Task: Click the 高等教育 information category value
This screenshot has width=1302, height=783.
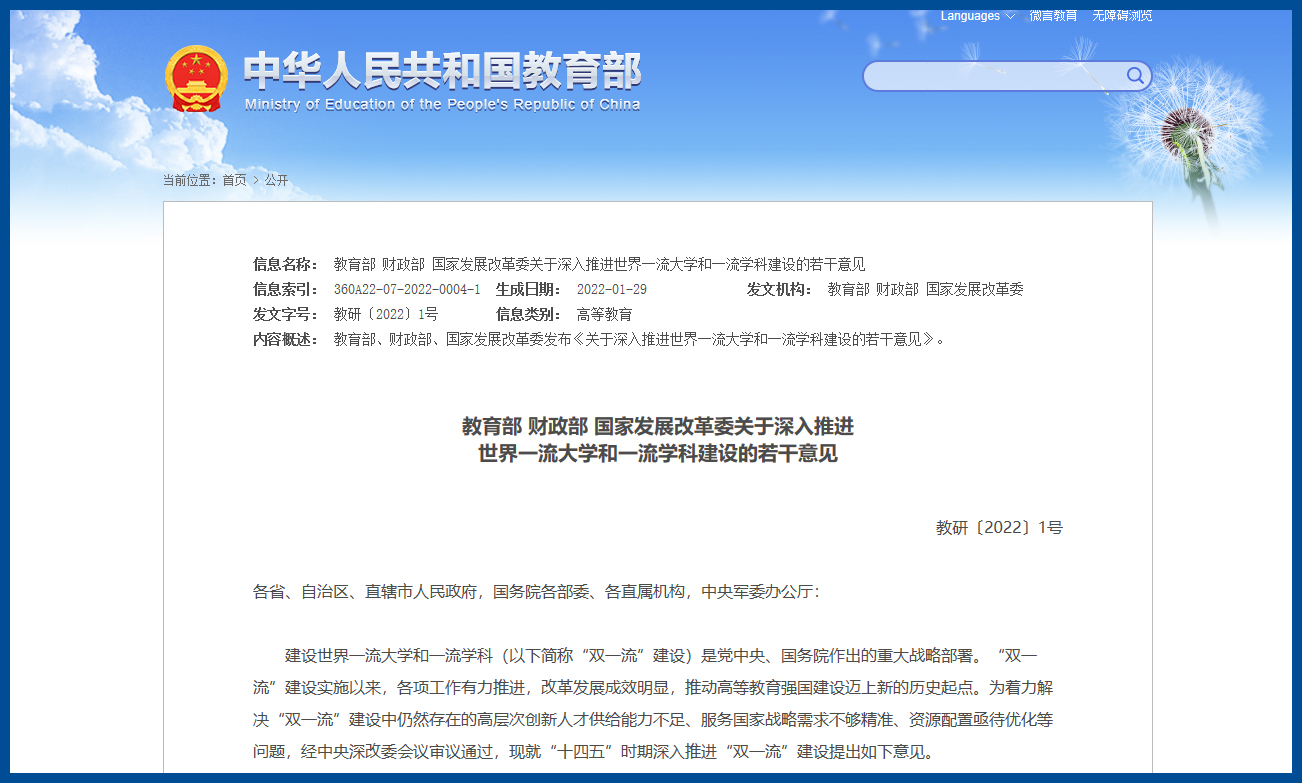Action: tap(604, 314)
